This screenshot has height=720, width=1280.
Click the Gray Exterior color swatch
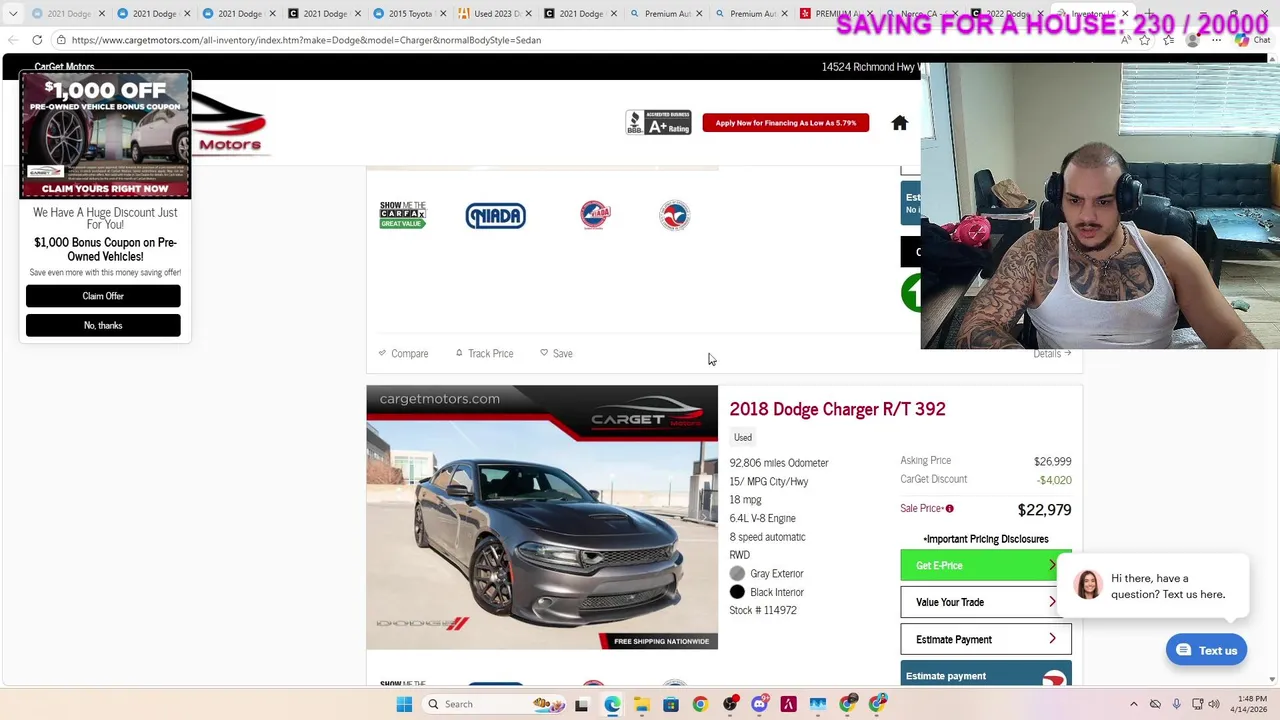pyautogui.click(x=737, y=573)
